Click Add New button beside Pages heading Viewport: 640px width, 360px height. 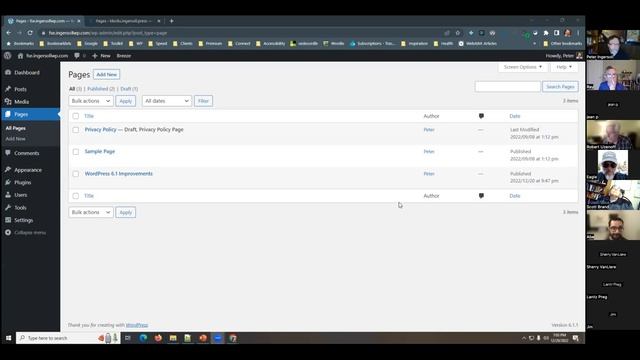click(x=107, y=75)
